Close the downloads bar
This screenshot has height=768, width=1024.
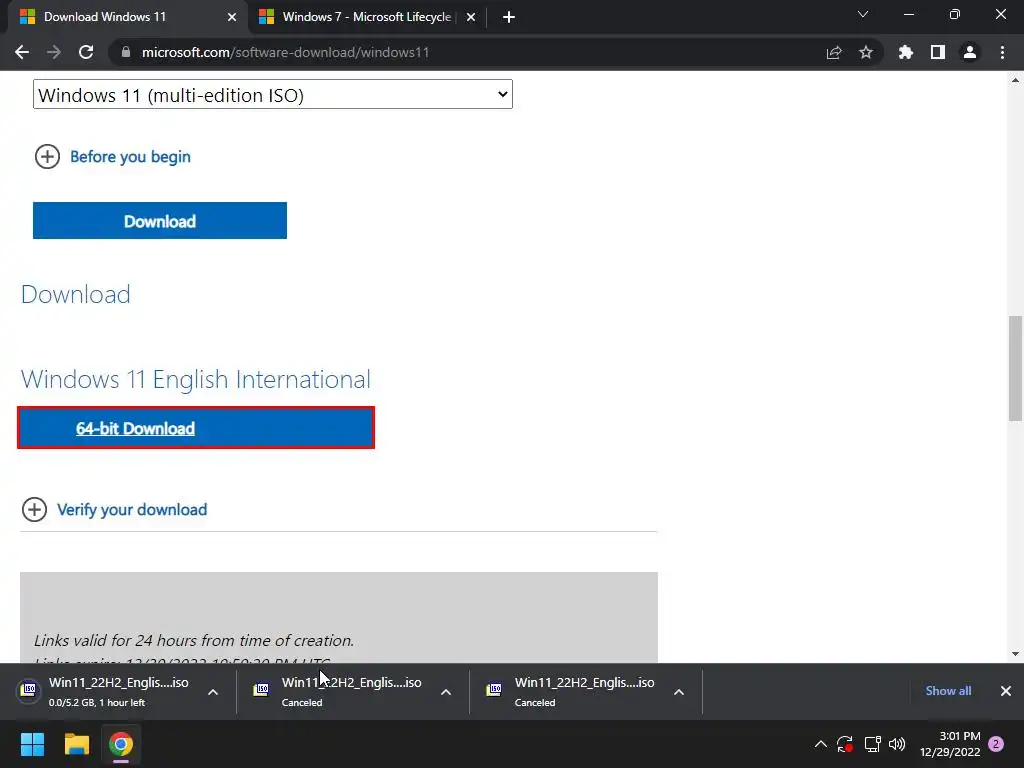coord(1006,691)
